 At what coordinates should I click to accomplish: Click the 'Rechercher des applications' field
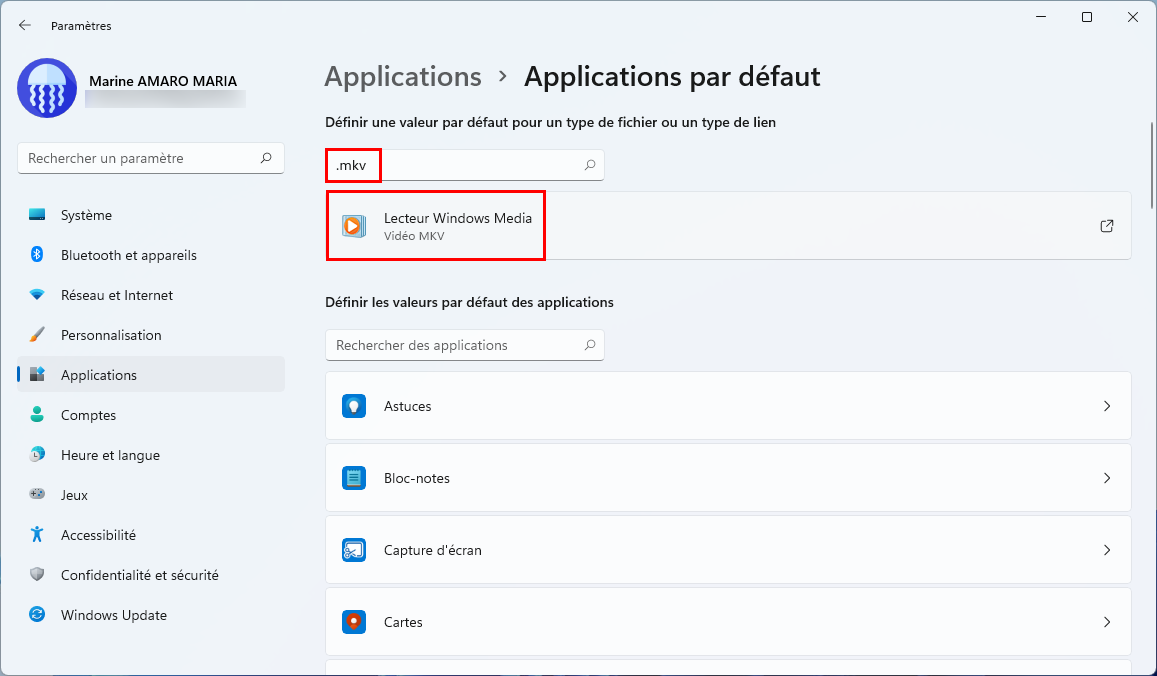465,345
